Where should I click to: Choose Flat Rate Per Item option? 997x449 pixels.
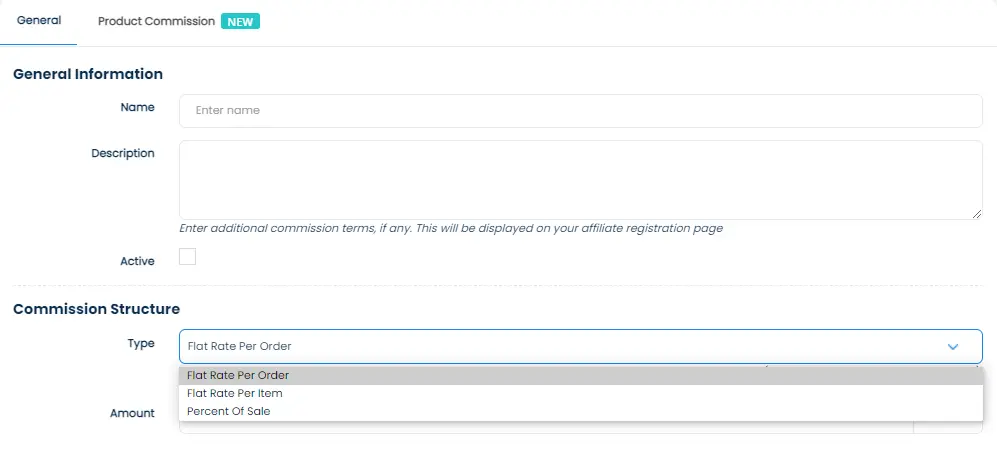click(x=235, y=394)
